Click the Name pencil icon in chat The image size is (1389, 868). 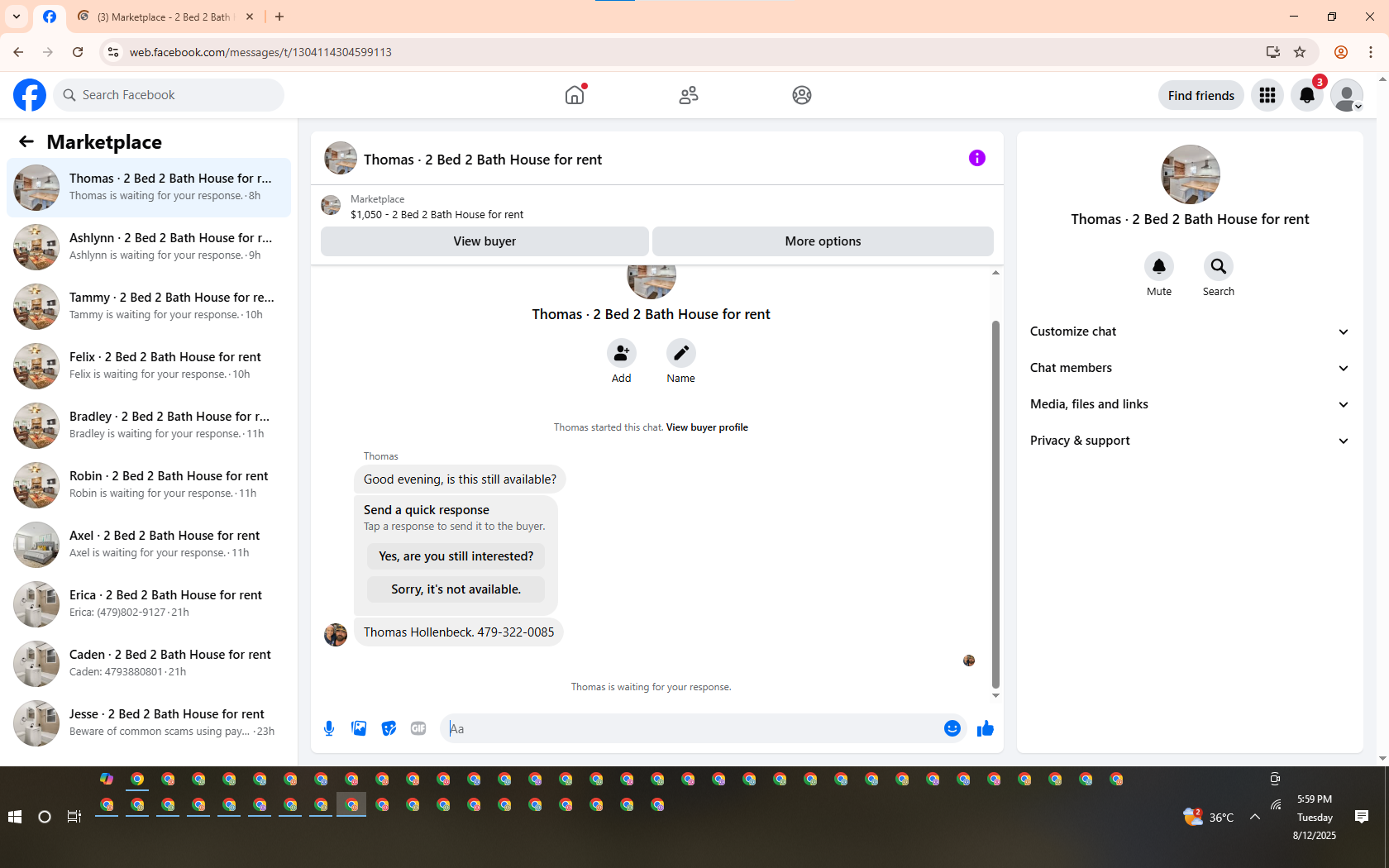tap(681, 354)
